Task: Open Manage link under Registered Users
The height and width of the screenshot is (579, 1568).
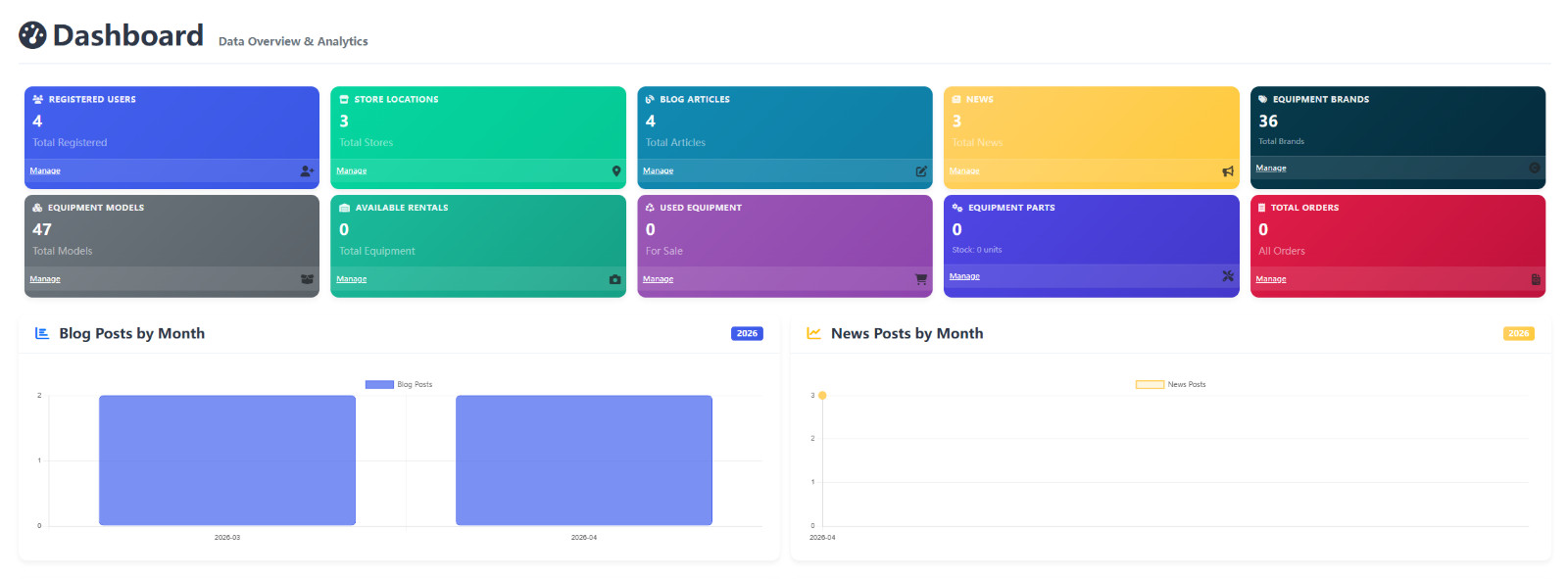Action: (x=45, y=170)
